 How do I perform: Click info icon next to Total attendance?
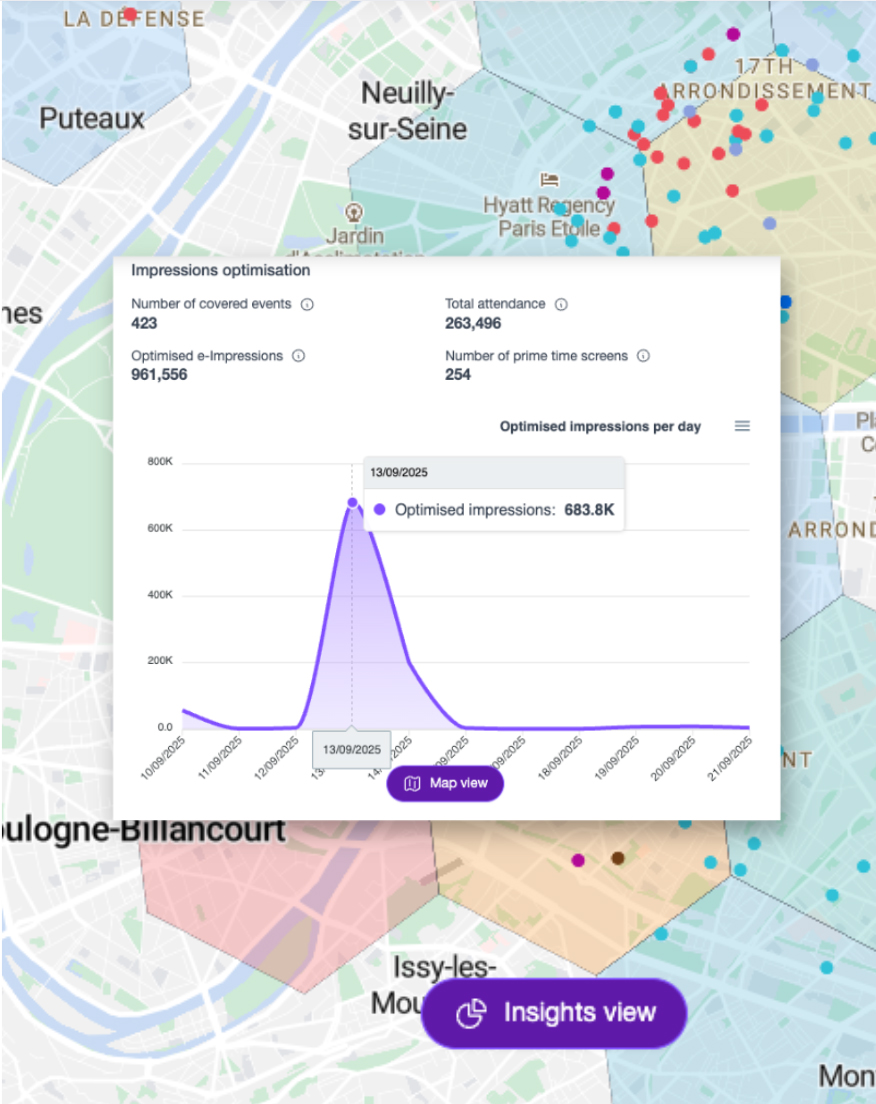point(561,304)
